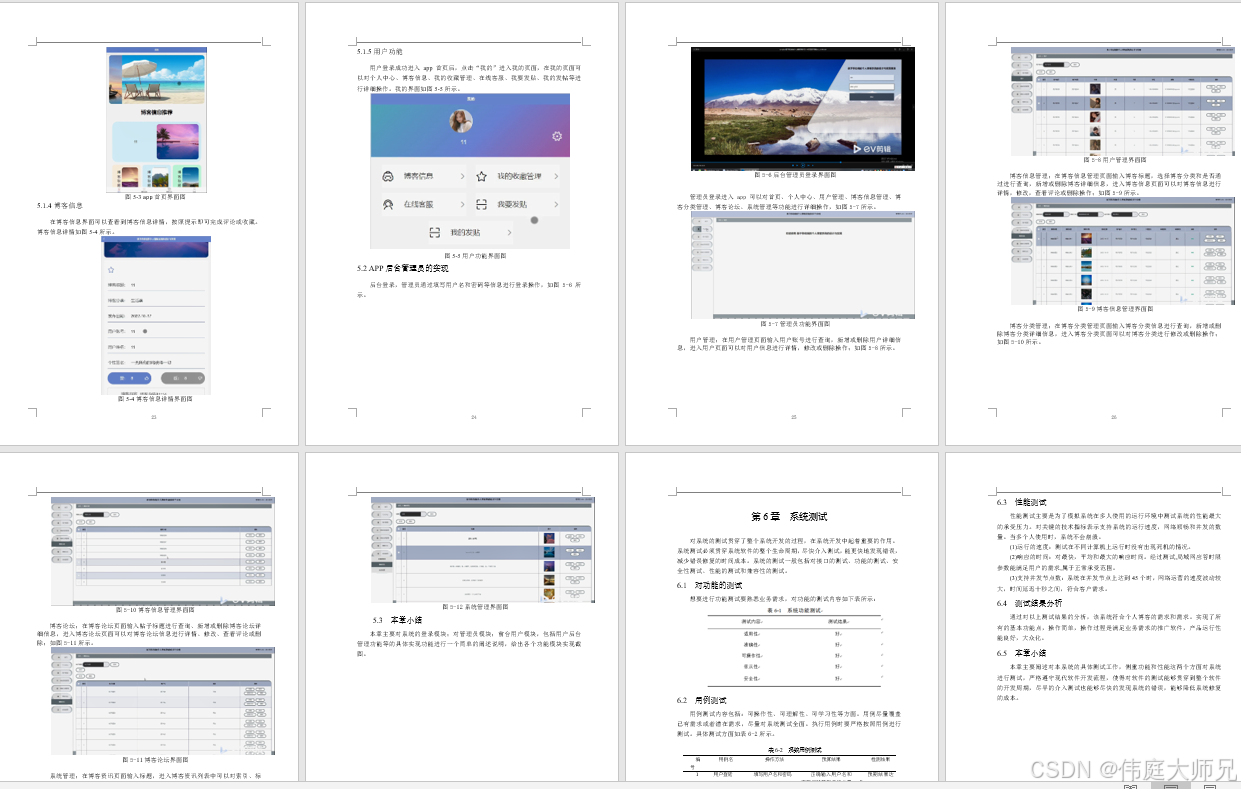Click the heading 6.4 测试结果分析
The height and width of the screenshot is (789, 1241).
point(1028,603)
